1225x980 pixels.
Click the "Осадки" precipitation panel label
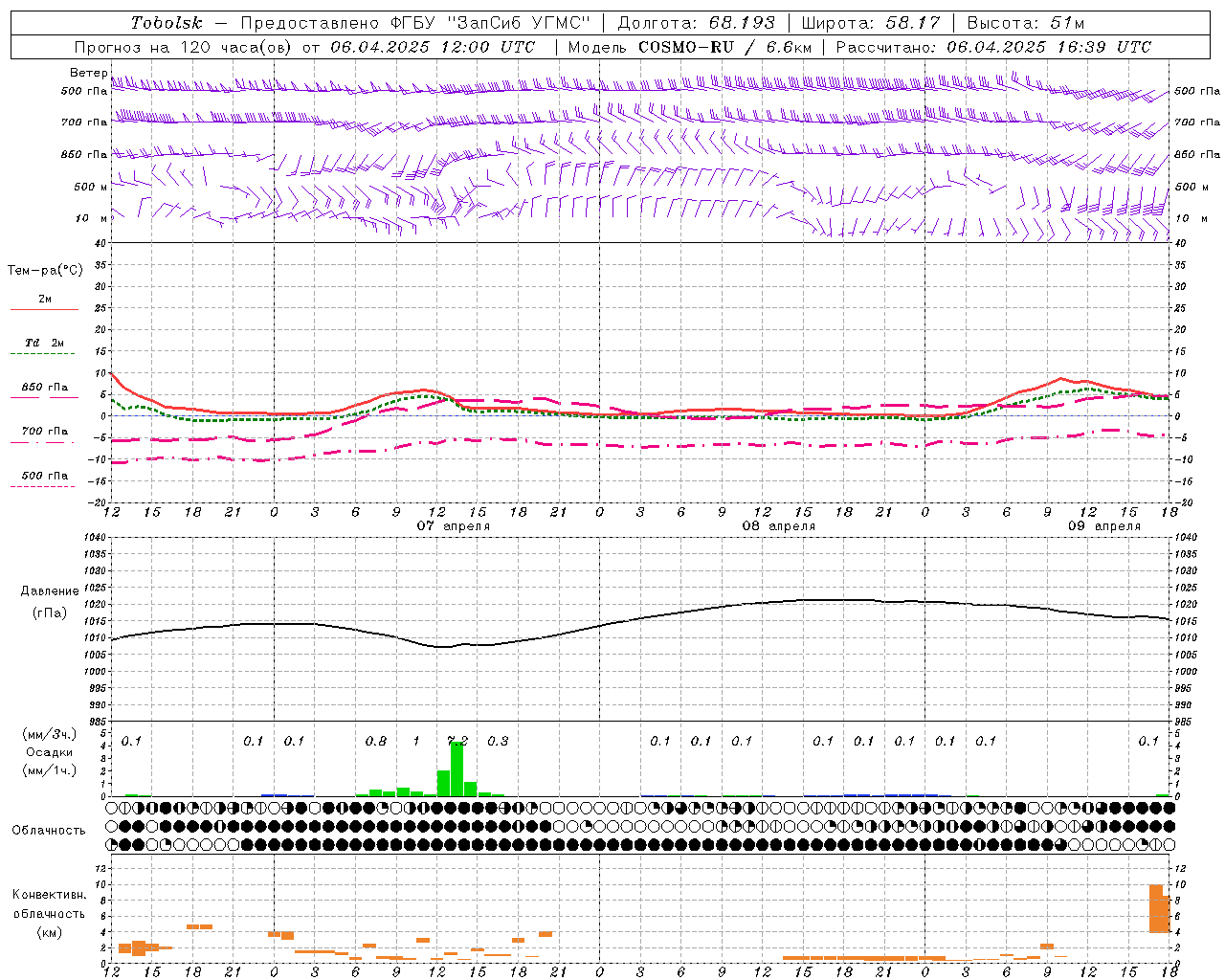pos(49,752)
